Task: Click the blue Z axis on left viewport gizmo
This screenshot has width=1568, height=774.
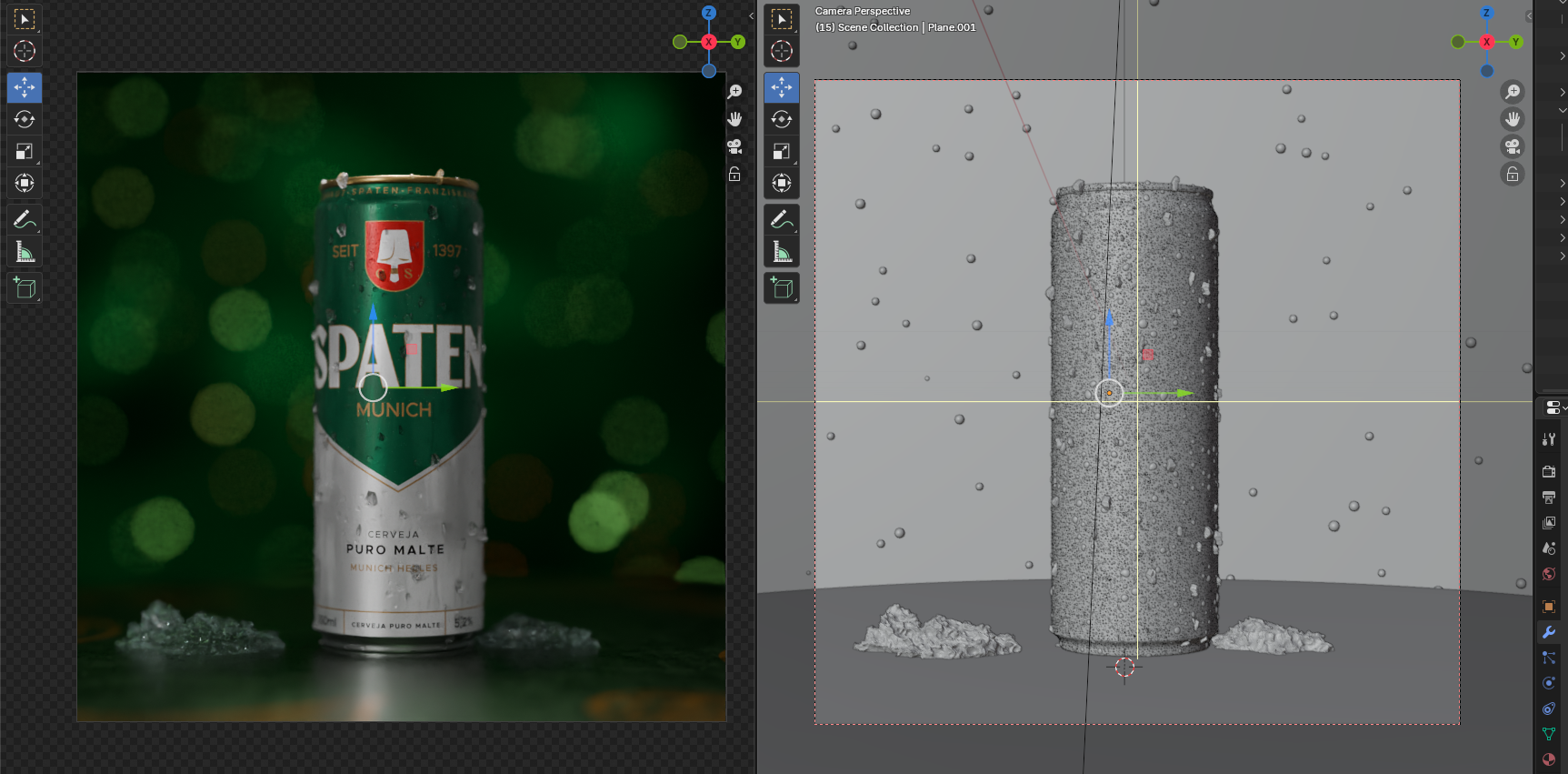Action: click(709, 13)
